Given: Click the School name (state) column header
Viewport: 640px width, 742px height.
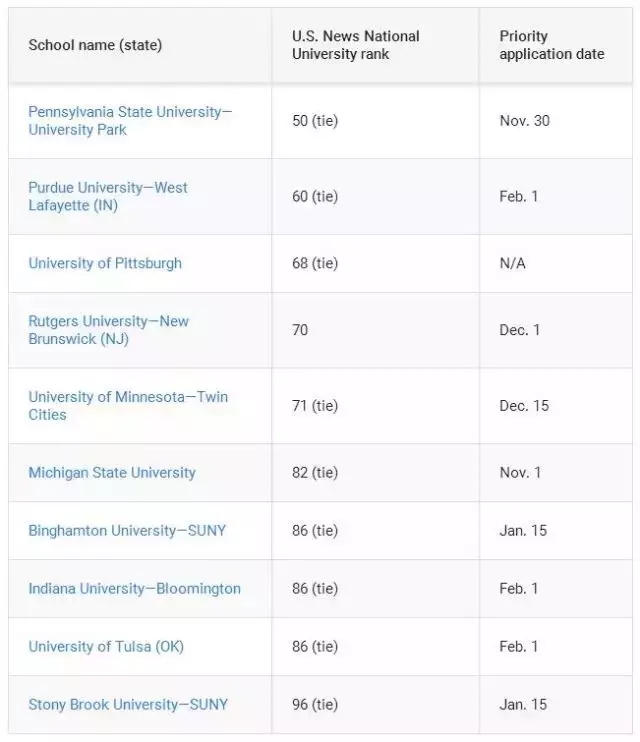Looking at the screenshot, I should 95,45.
